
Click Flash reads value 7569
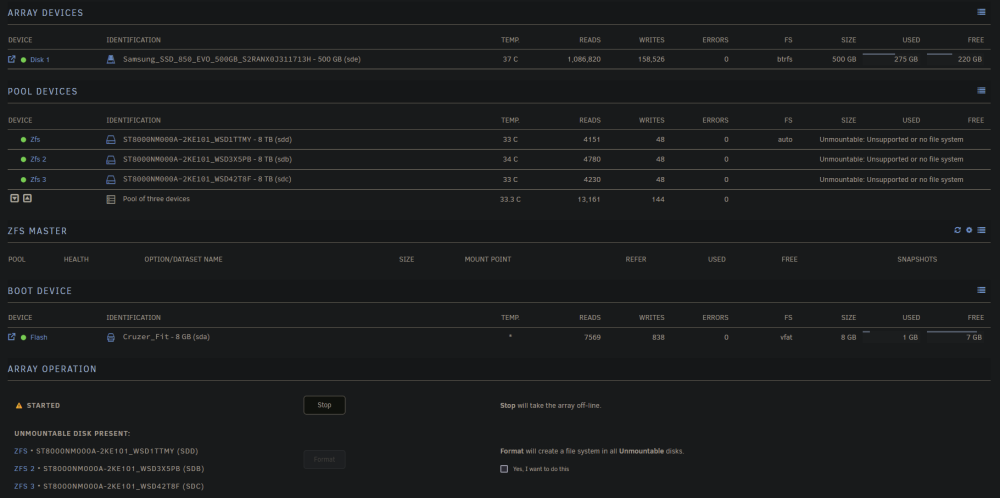[x=592, y=337]
